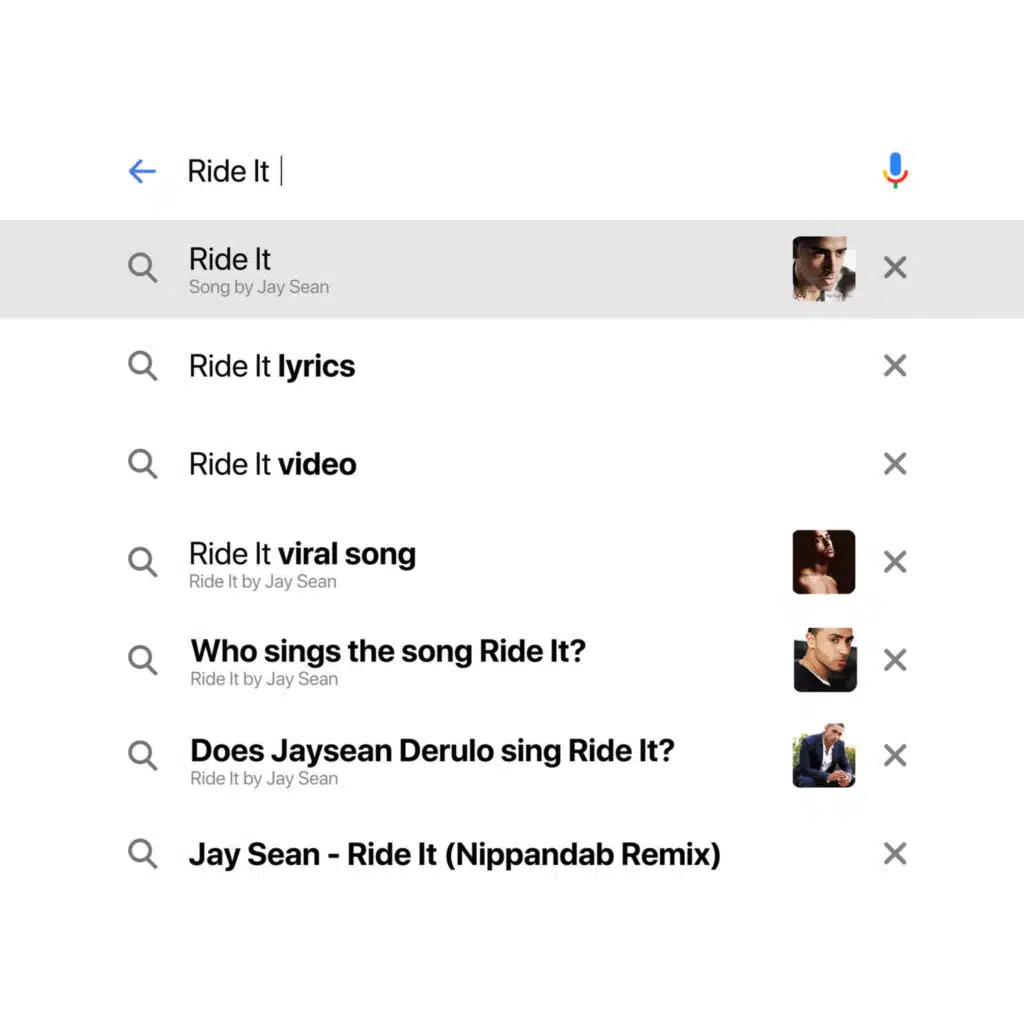Click the blue back arrow icon
This screenshot has width=1024, height=1024.
(142, 171)
